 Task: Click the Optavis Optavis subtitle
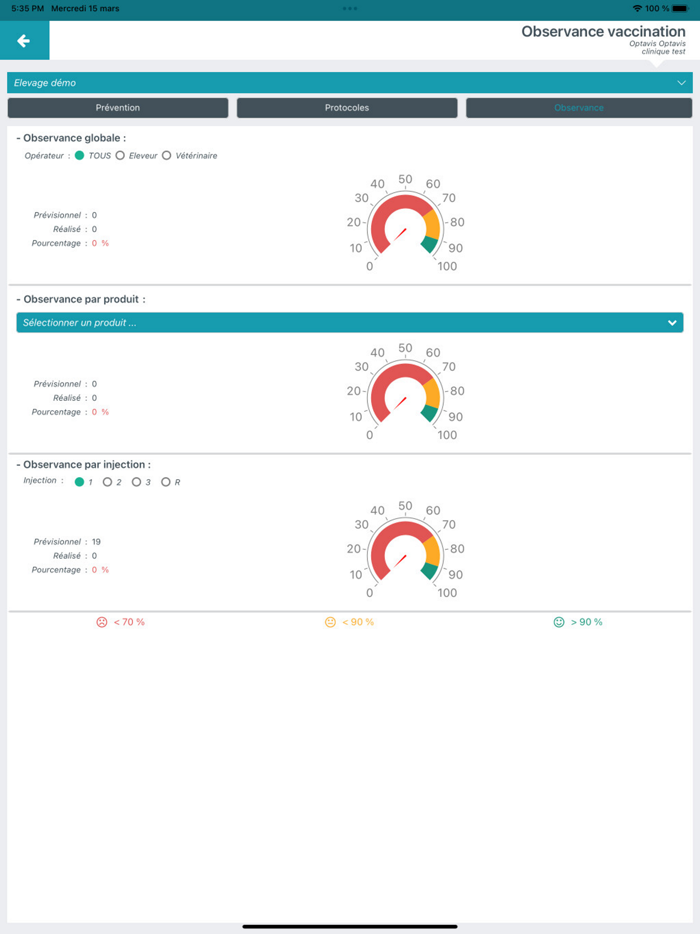(657, 43)
